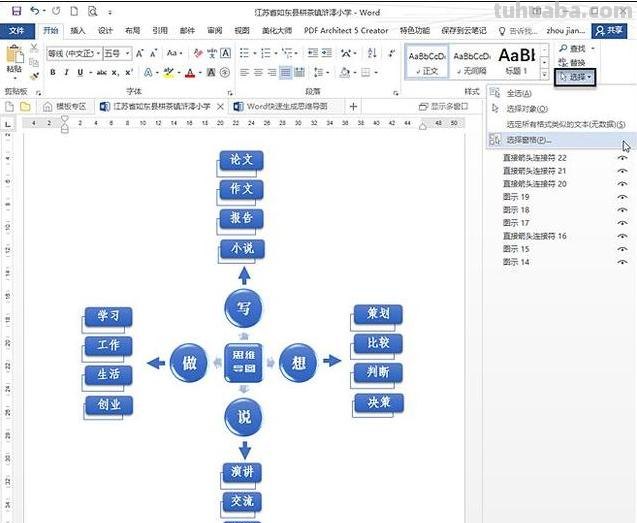This screenshot has width=637, height=523.
Task: Click the Share button
Action: [609, 30]
